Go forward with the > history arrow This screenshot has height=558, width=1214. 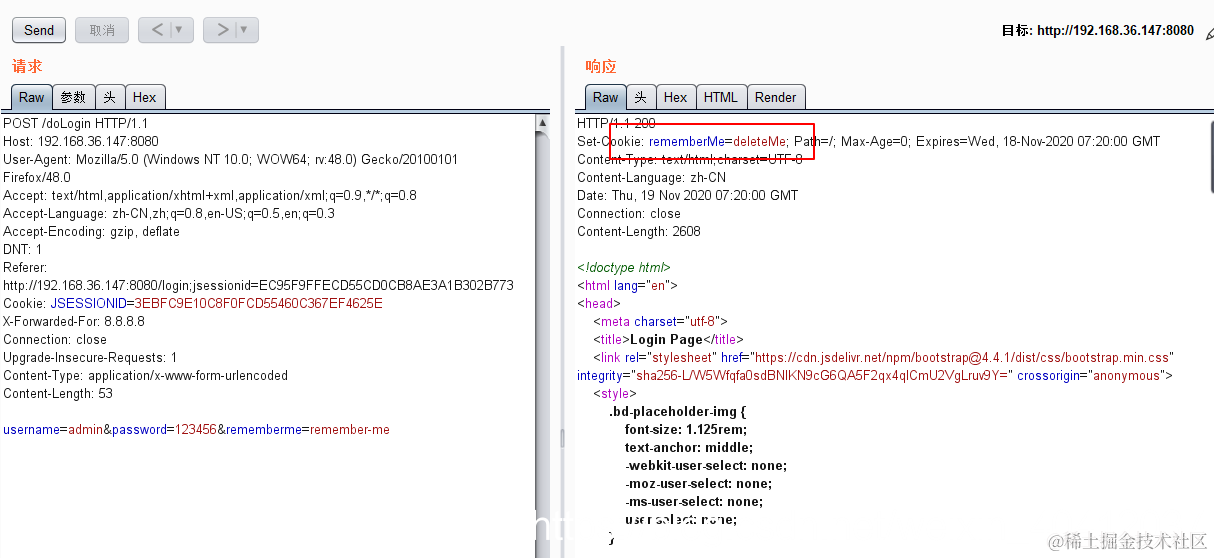[x=222, y=30]
